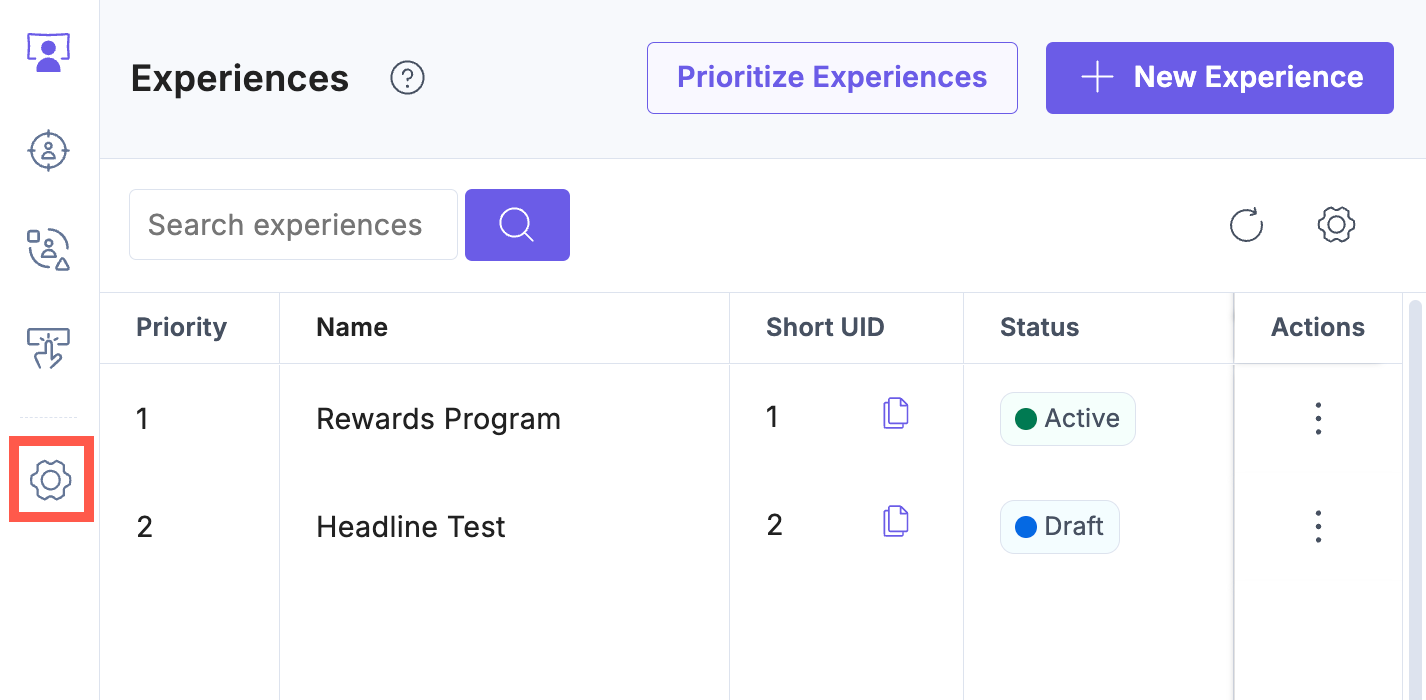Create a New Experience
This screenshot has height=700, width=1426.
[1220, 78]
